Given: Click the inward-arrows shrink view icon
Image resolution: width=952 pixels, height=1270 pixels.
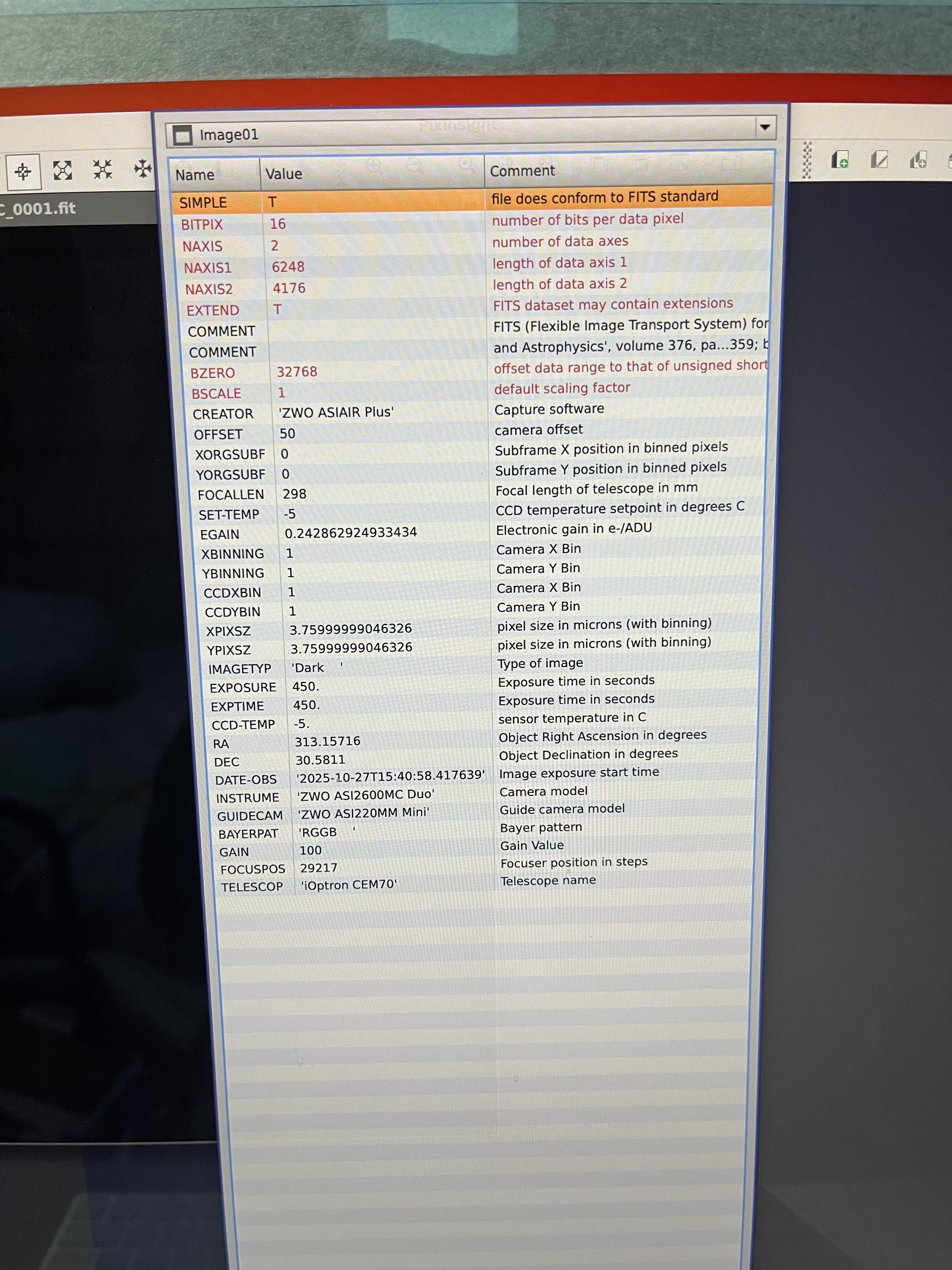Looking at the screenshot, I should (103, 169).
